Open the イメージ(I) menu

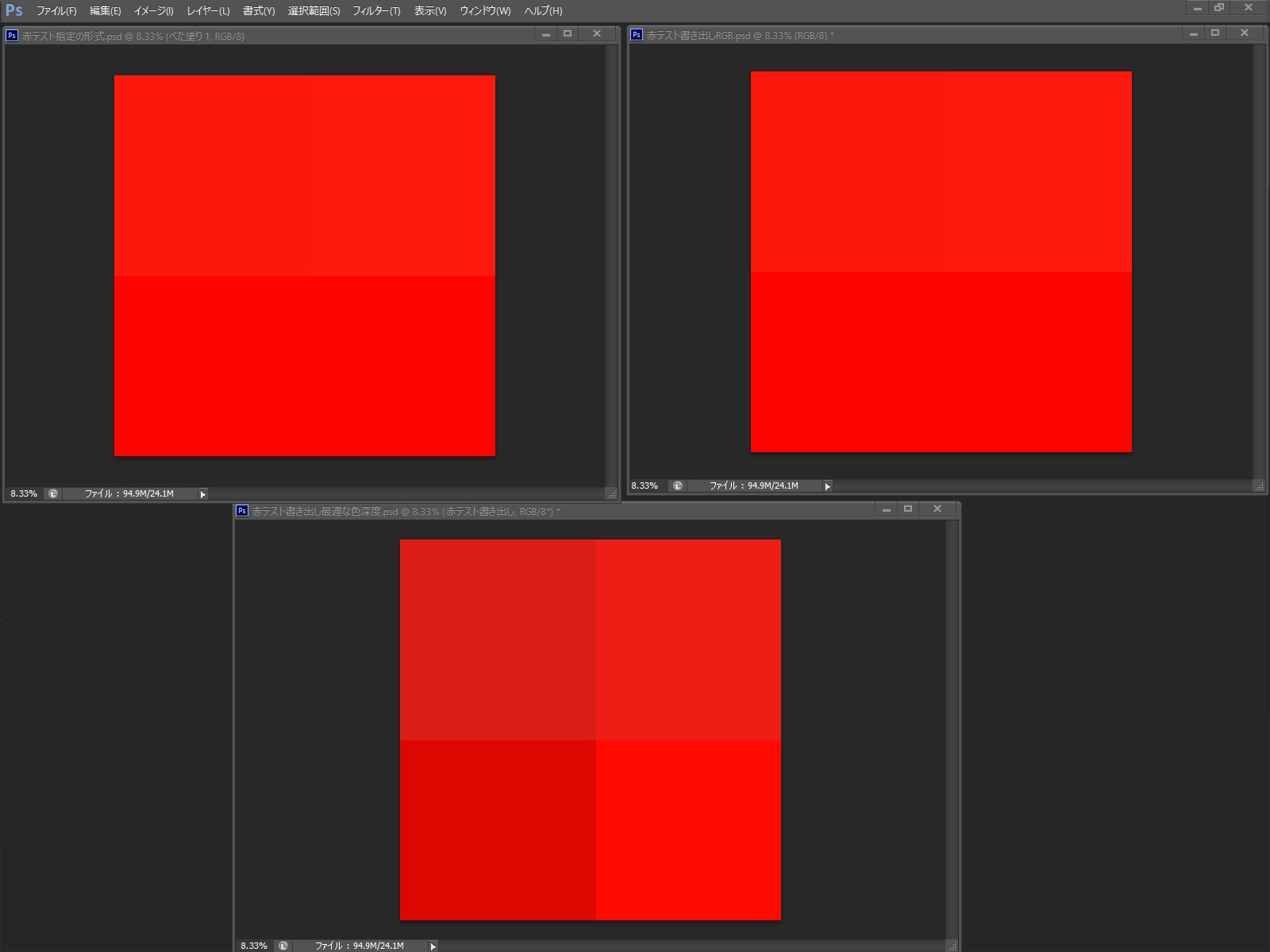(153, 11)
